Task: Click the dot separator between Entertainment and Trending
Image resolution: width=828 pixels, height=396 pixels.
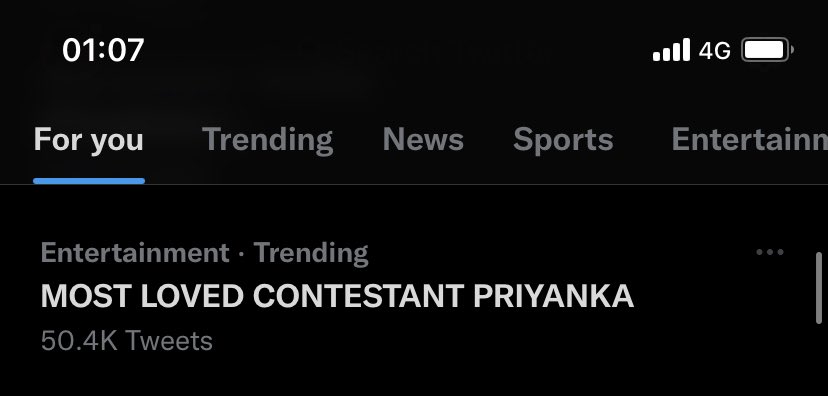Action: (x=241, y=254)
